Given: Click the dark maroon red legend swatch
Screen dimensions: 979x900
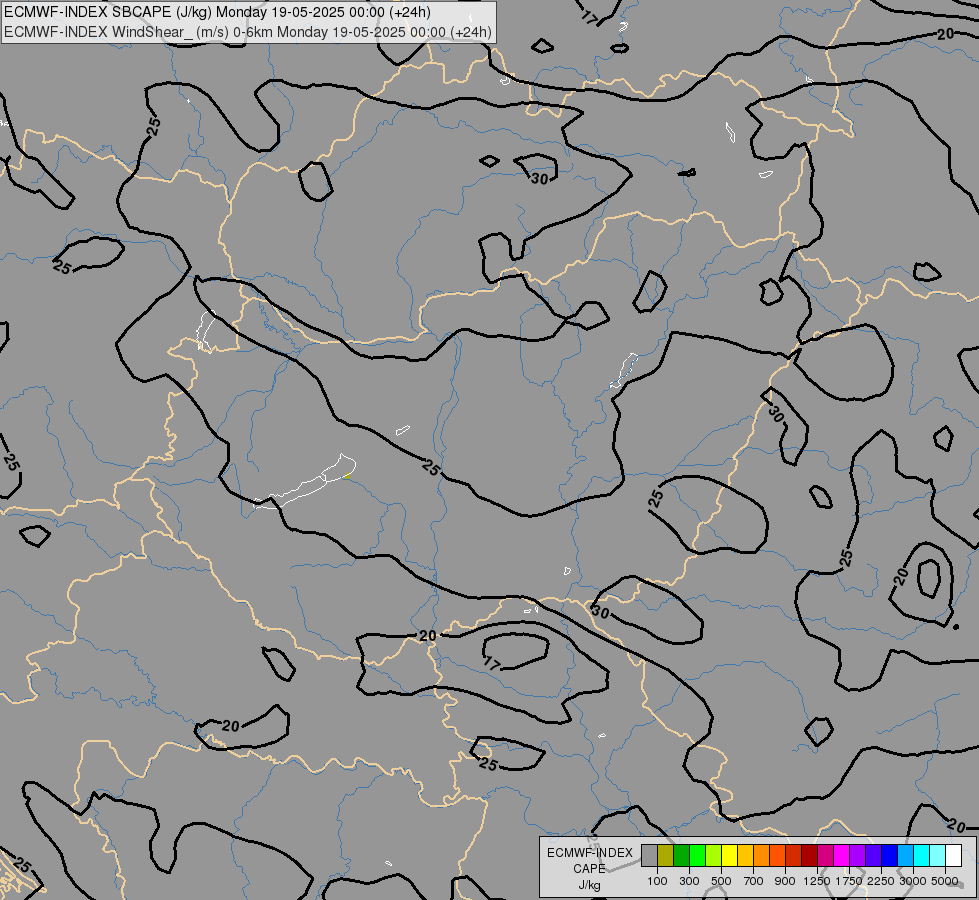Looking at the screenshot, I should coord(809,855).
